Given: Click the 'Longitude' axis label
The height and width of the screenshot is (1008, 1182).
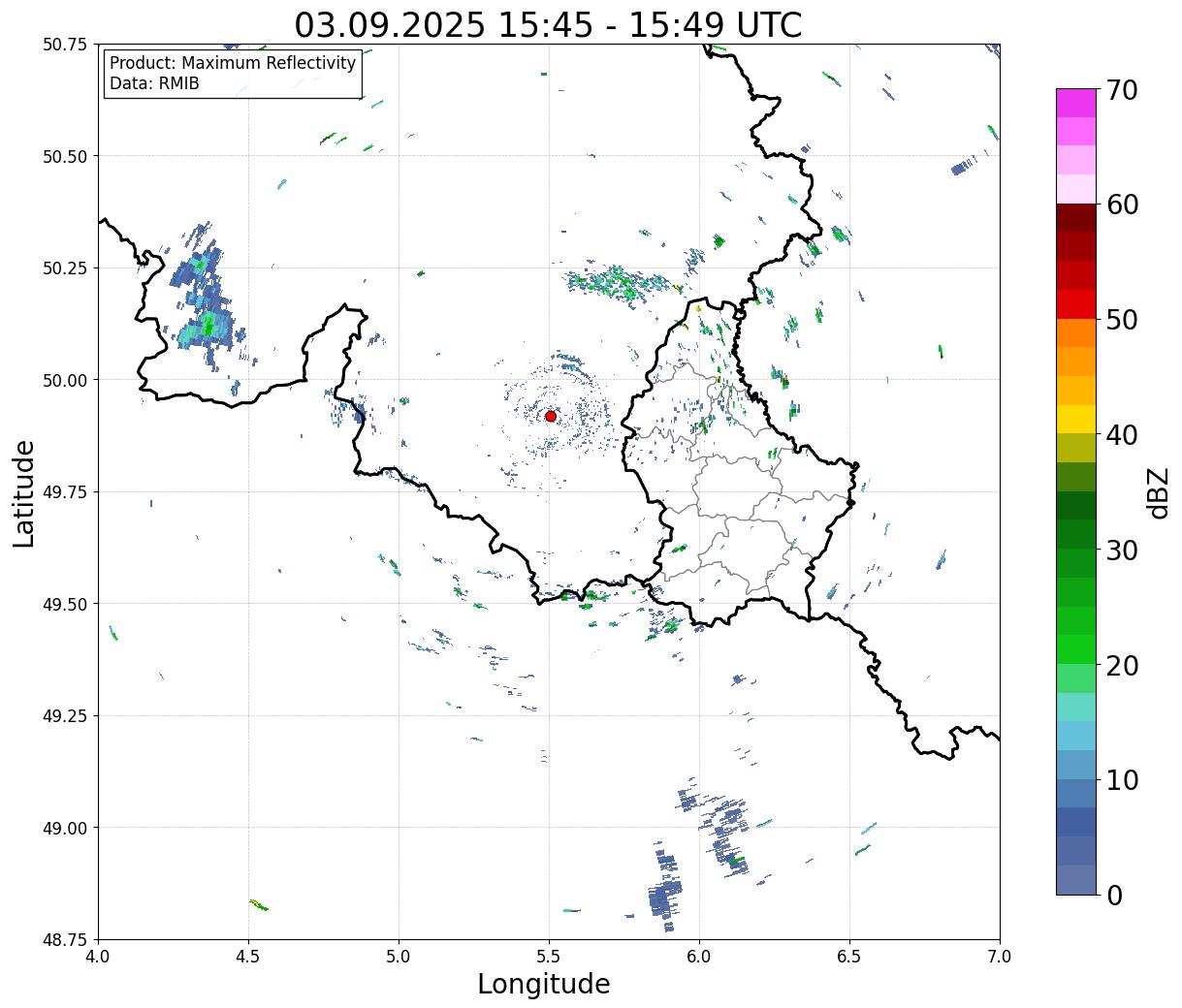Looking at the screenshot, I should pyautogui.click(x=544, y=984).
